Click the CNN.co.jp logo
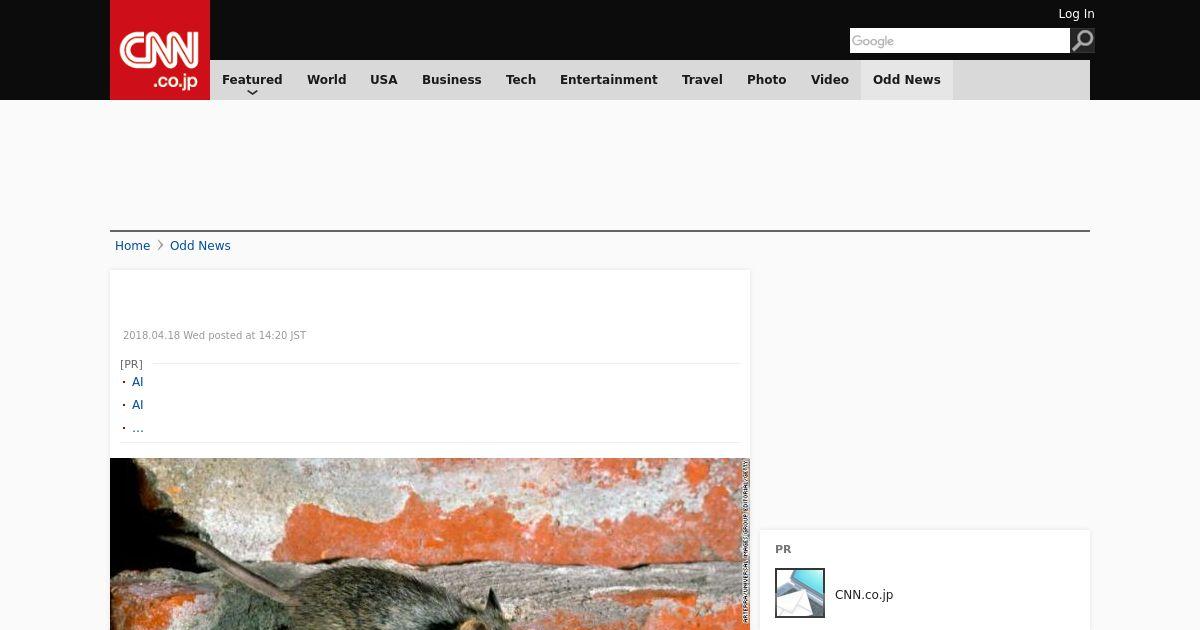The height and width of the screenshot is (630, 1200). click(160, 50)
